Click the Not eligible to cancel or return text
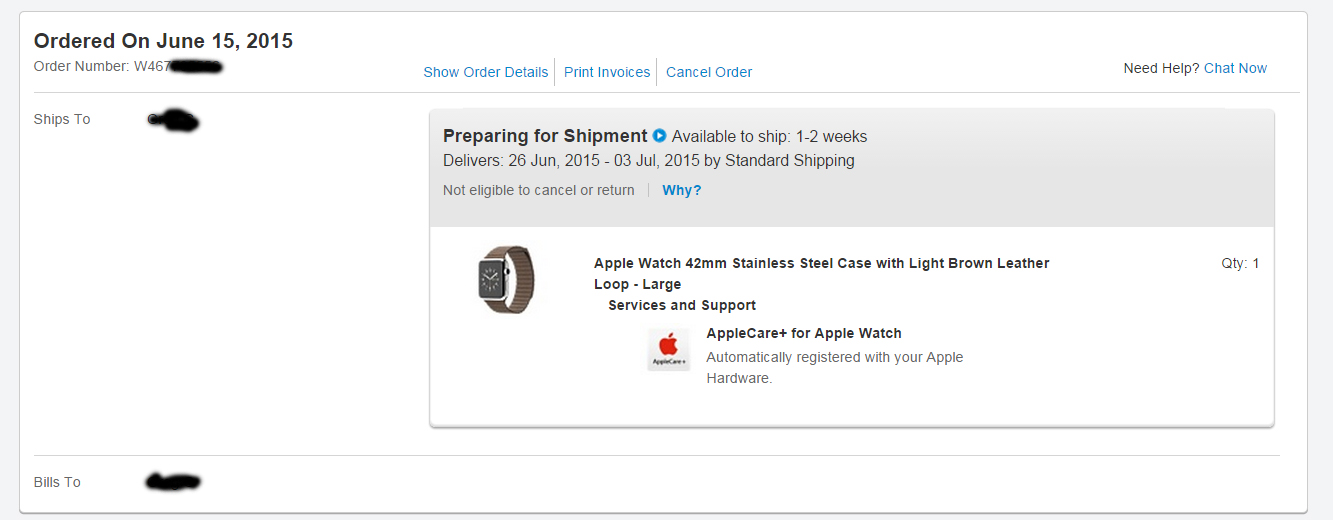 coord(538,190)
